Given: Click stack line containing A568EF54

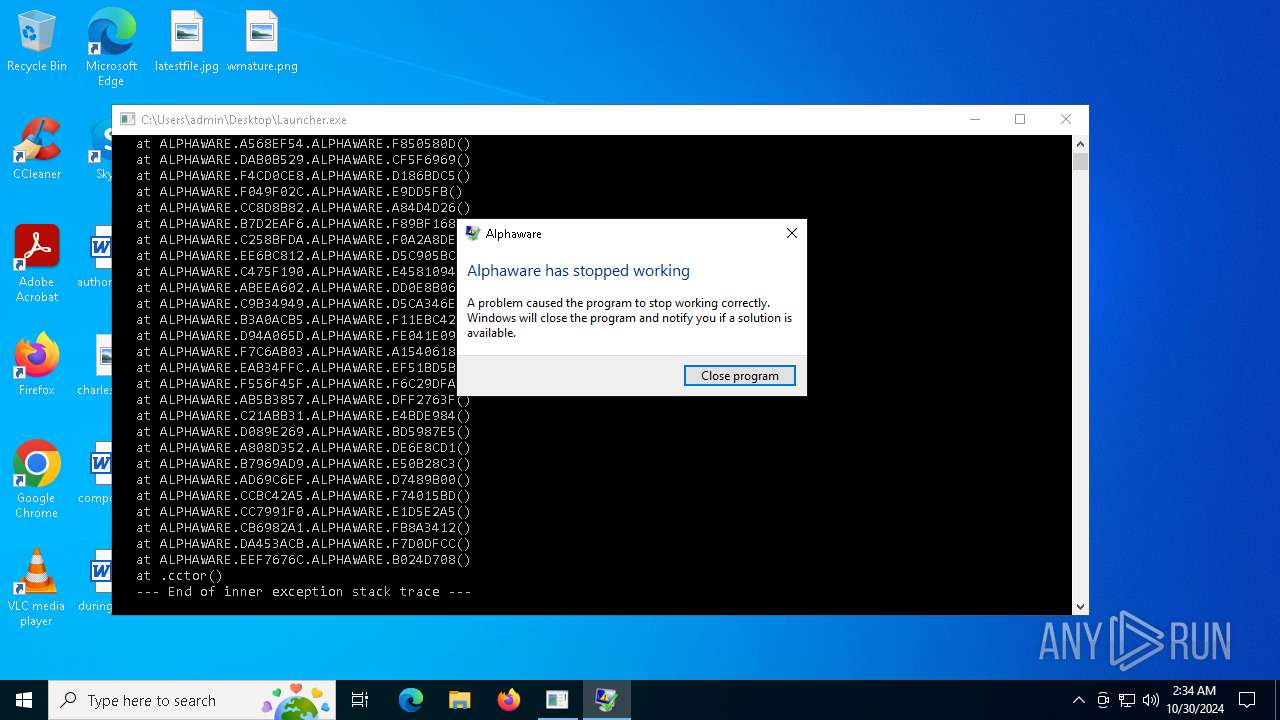Looking at the screenshot, I should coord(304,144).
